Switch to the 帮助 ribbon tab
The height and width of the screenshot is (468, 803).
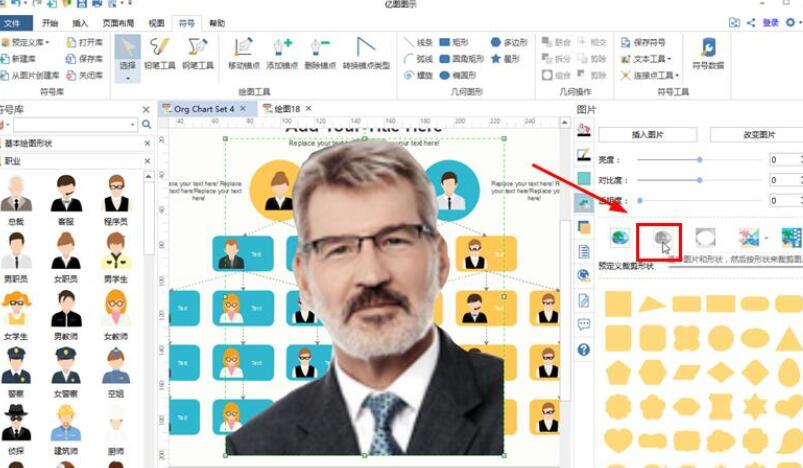point(217,23)
